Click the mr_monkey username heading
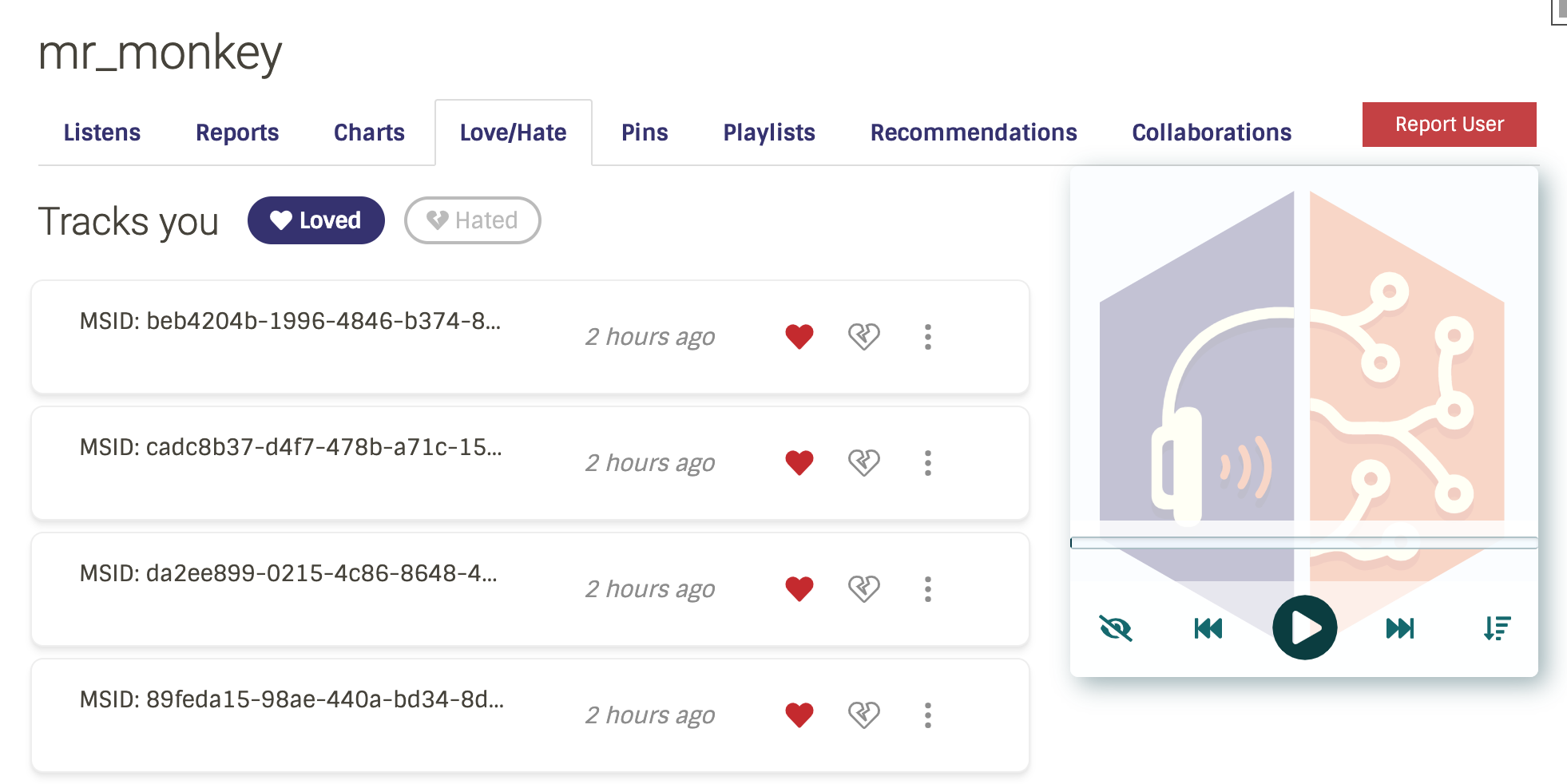The image size is (1567, 784). 160,53
